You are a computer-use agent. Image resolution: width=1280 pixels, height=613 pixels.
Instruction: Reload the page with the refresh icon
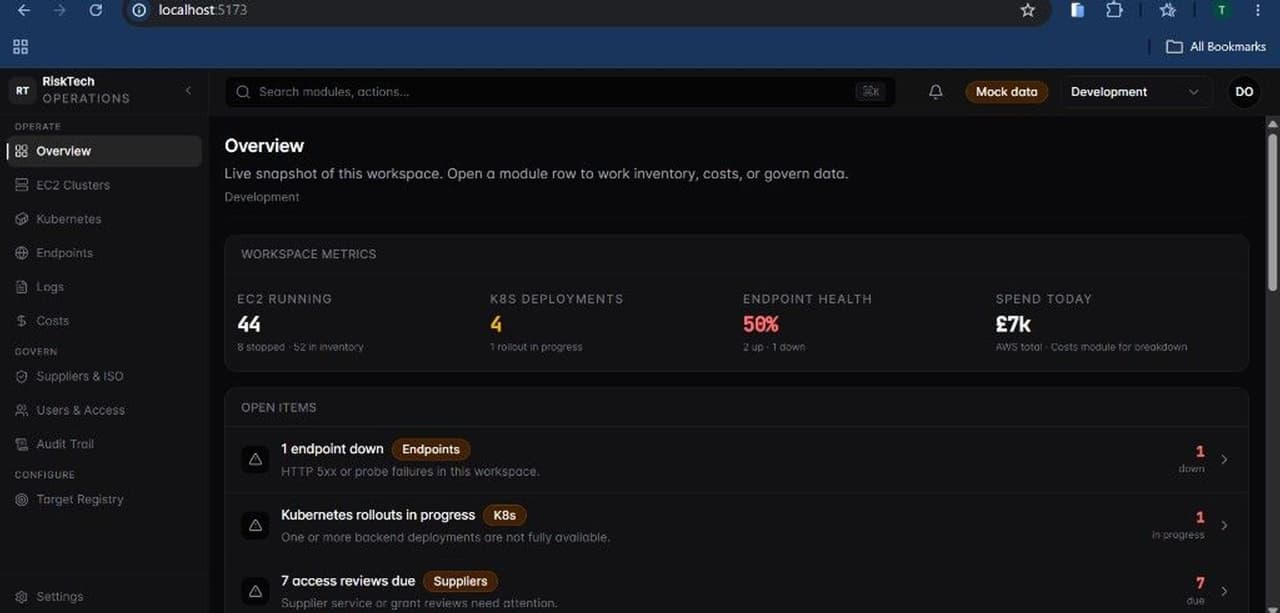click(95, 10)
